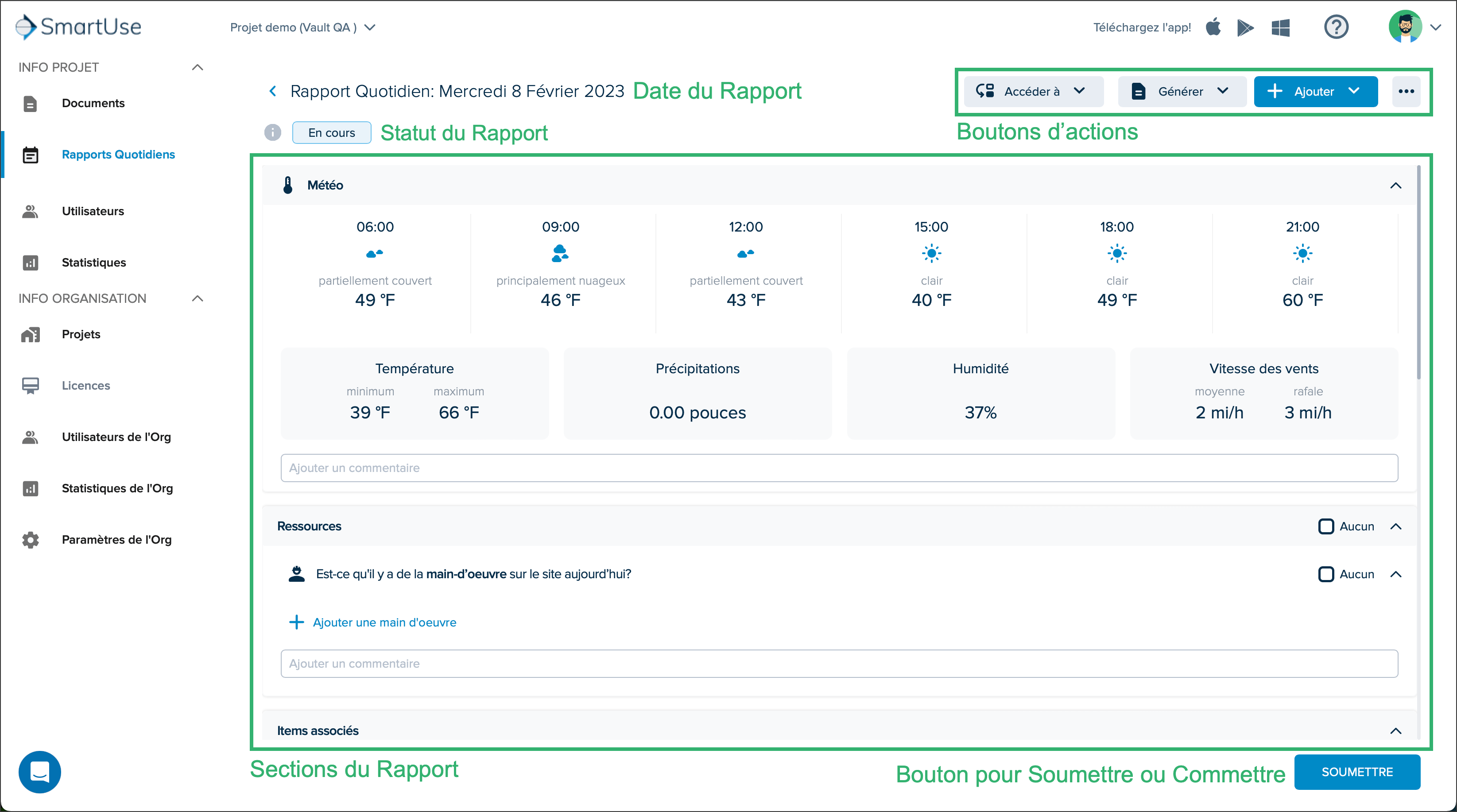Open the help question mark icon
The height and width of the screenshot is (812, 1457).
(x=1336, y=27)
